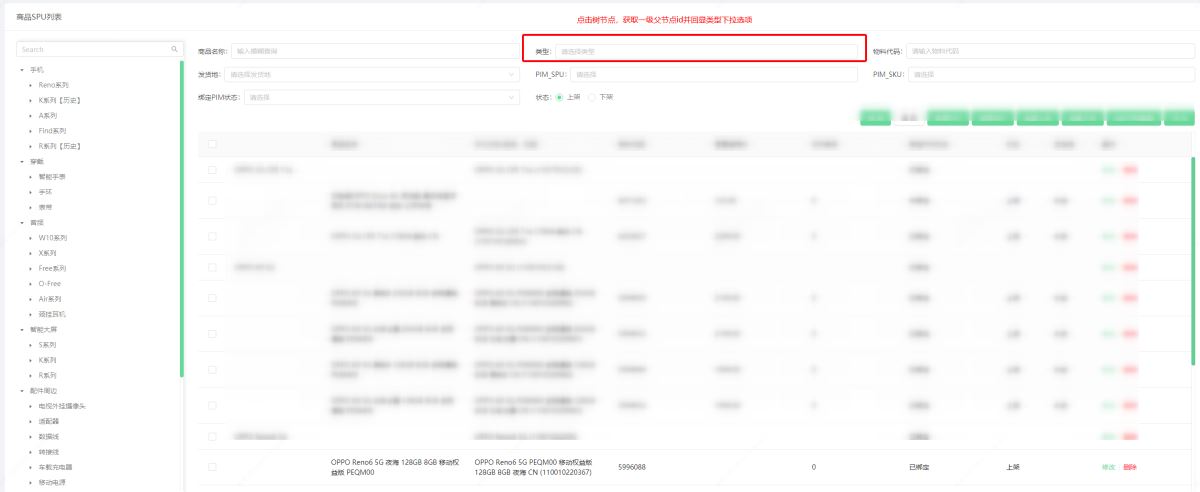This screenshot has width=1200, height=492.
Task: Click the green scrollbar of the category tree
Action: click(182, 219)
